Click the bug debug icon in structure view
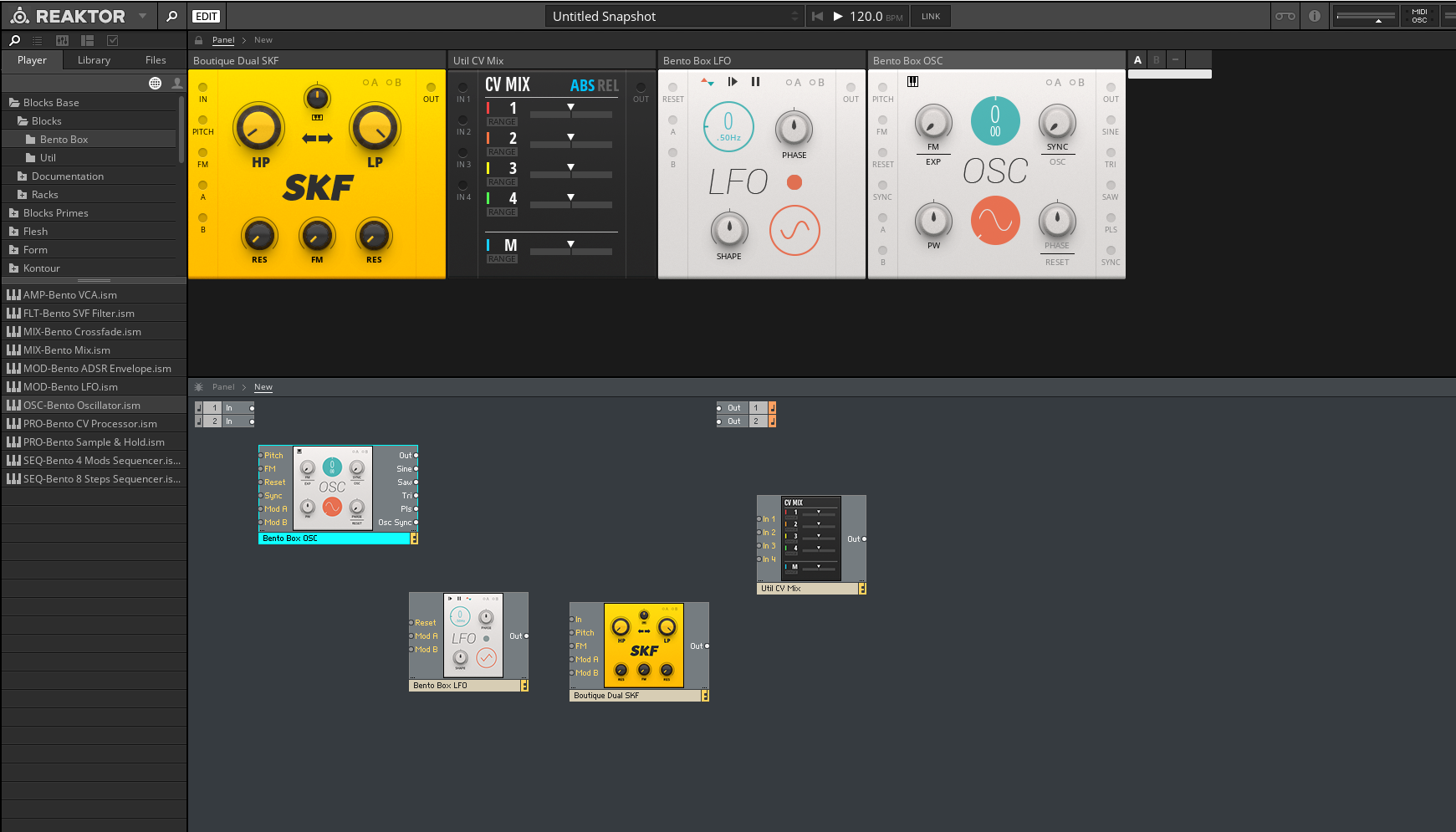 [199, 387]
